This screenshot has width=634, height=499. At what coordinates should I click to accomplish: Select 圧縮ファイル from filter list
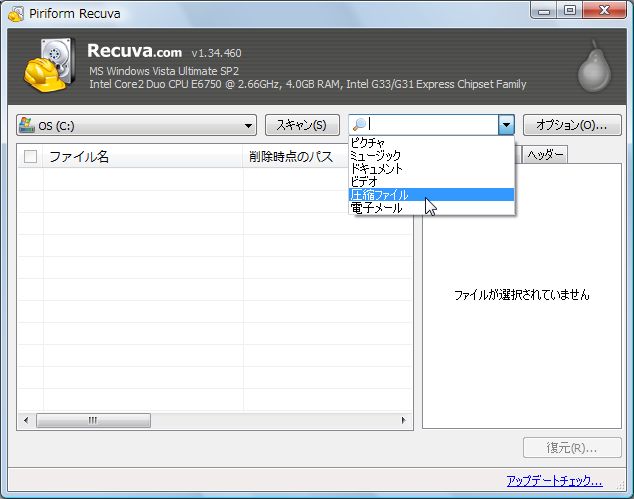tap(431, 195)
